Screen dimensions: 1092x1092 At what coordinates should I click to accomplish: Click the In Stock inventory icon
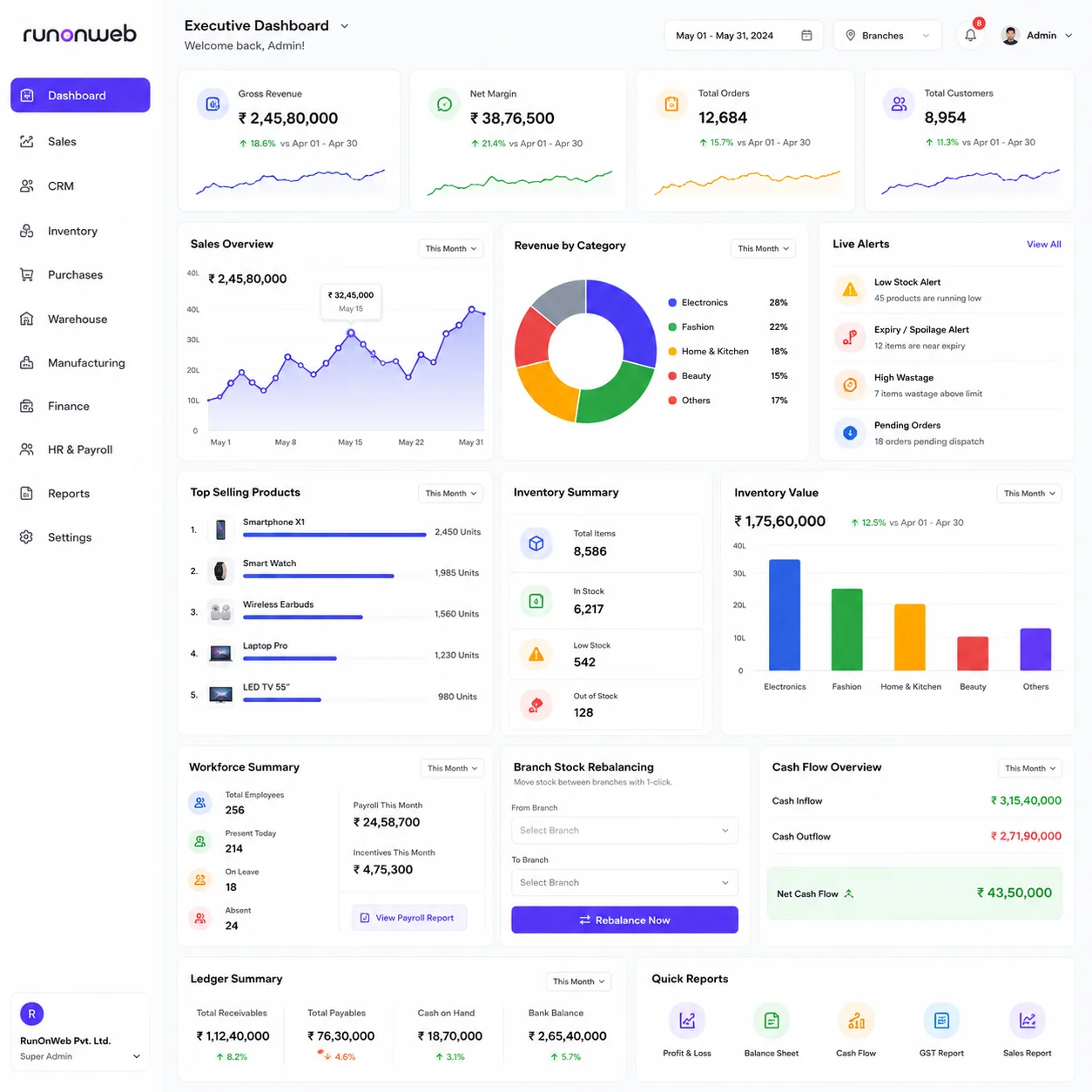[x=536, y=601]
